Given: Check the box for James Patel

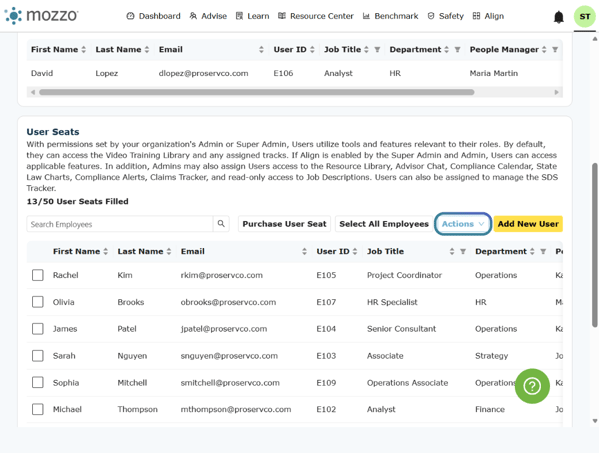Looking at the screenshot, I should point(37,328).
